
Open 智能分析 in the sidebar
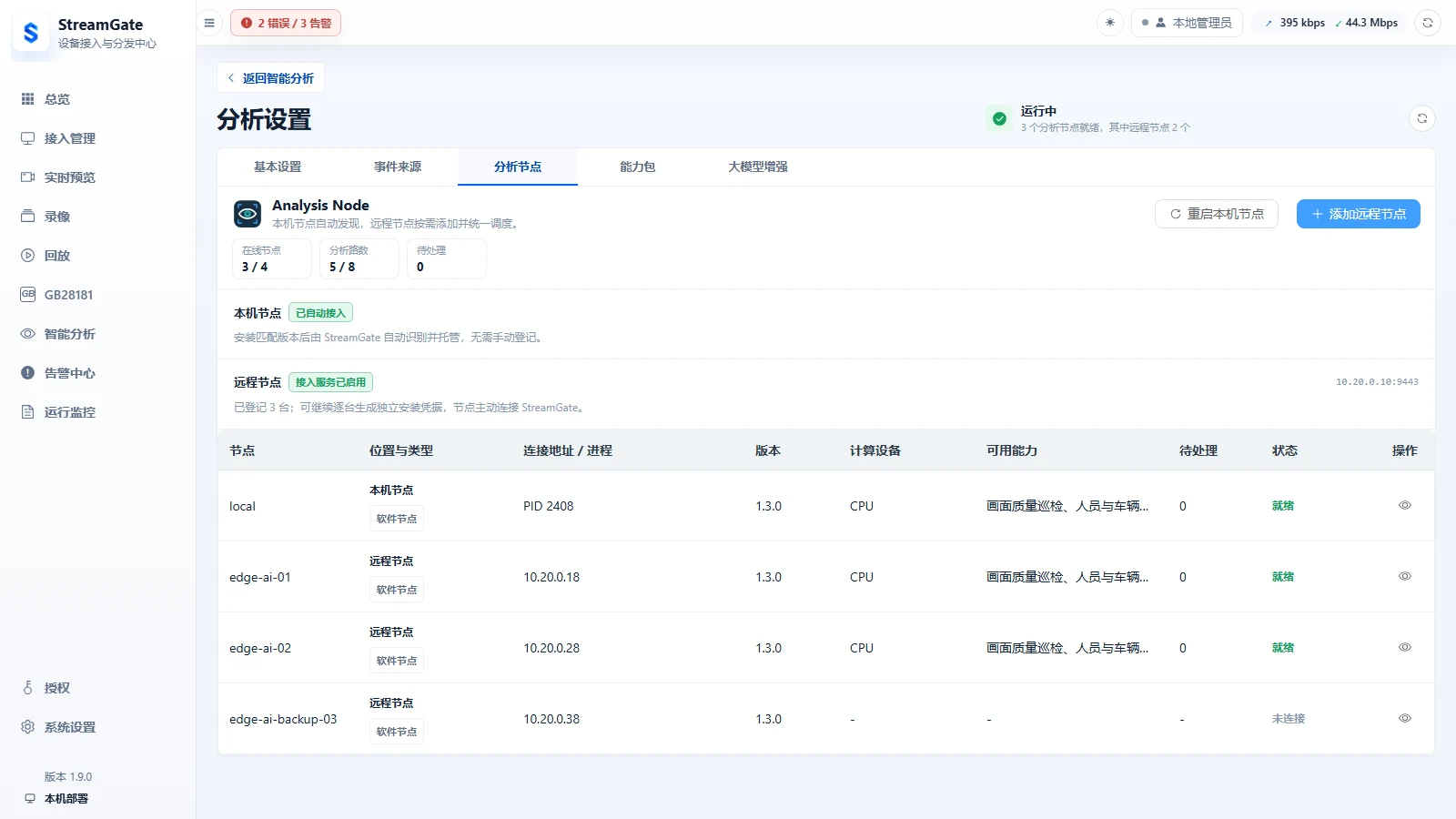pos(97,334)
